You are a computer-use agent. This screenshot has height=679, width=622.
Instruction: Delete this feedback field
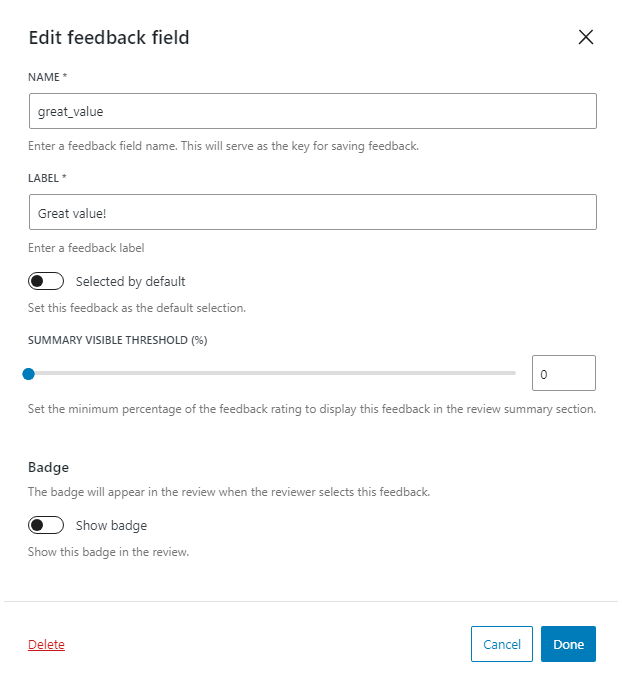point(46,645)
